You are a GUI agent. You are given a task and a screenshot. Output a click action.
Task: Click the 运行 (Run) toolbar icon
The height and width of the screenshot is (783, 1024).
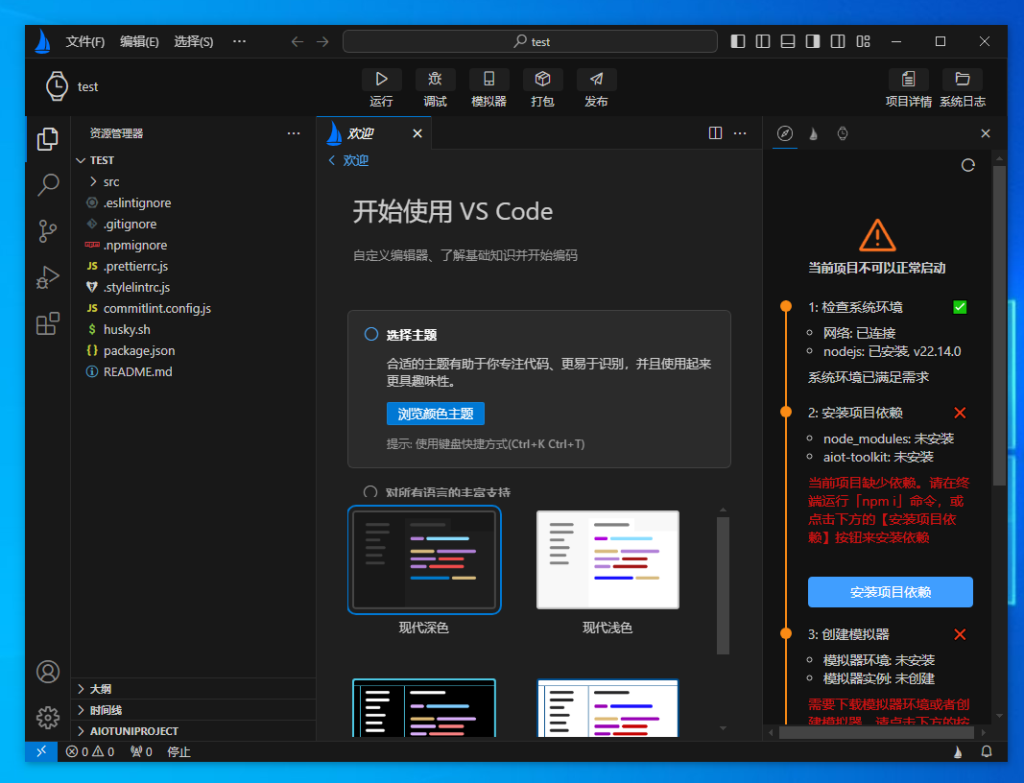[381, 80]
